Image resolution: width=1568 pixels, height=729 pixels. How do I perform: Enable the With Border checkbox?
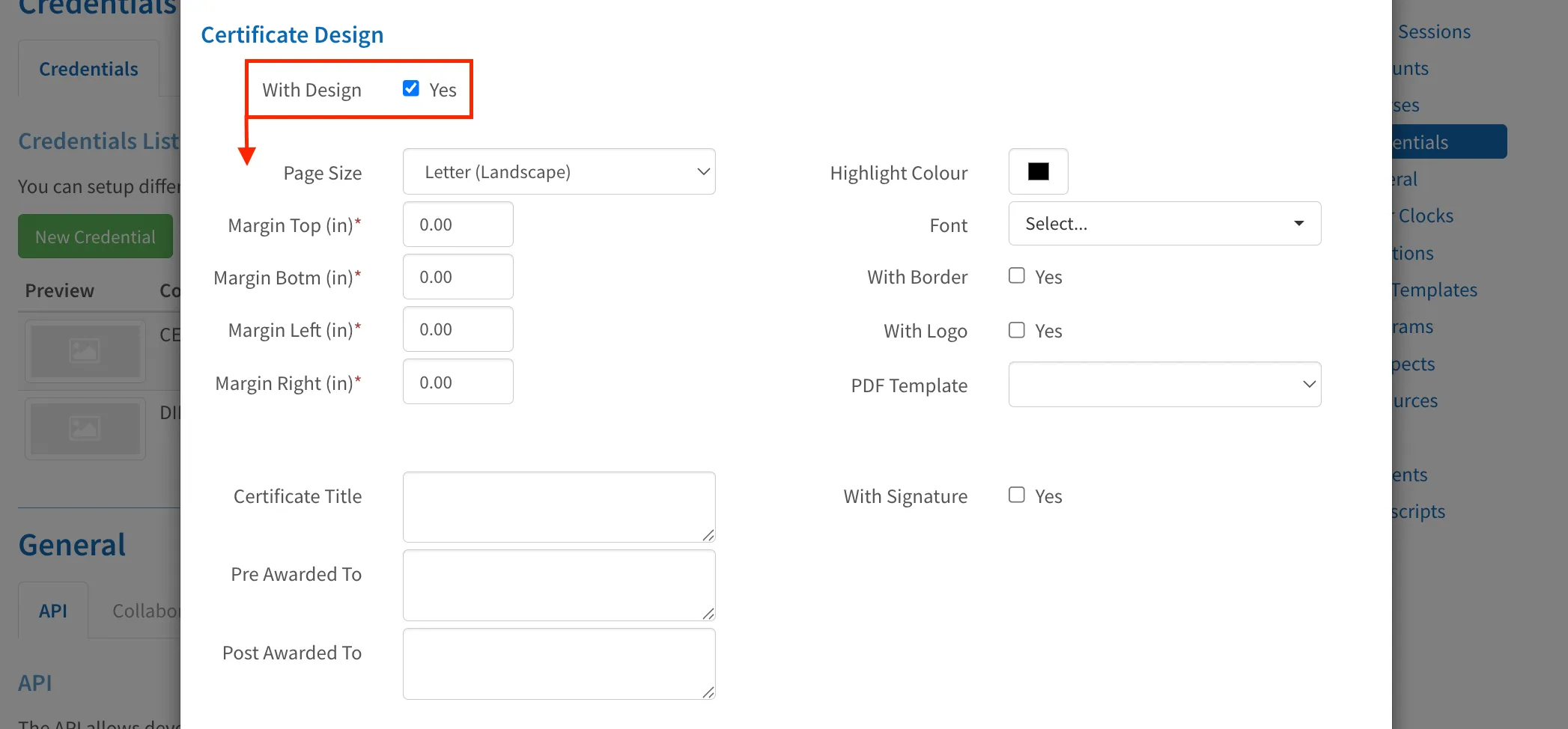click(x=1016, y=275)
